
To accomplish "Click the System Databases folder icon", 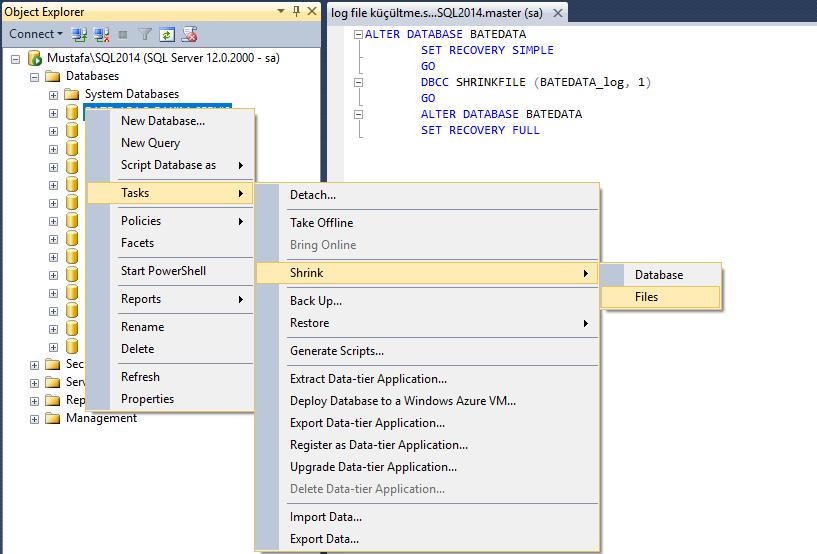I will 71,94.
